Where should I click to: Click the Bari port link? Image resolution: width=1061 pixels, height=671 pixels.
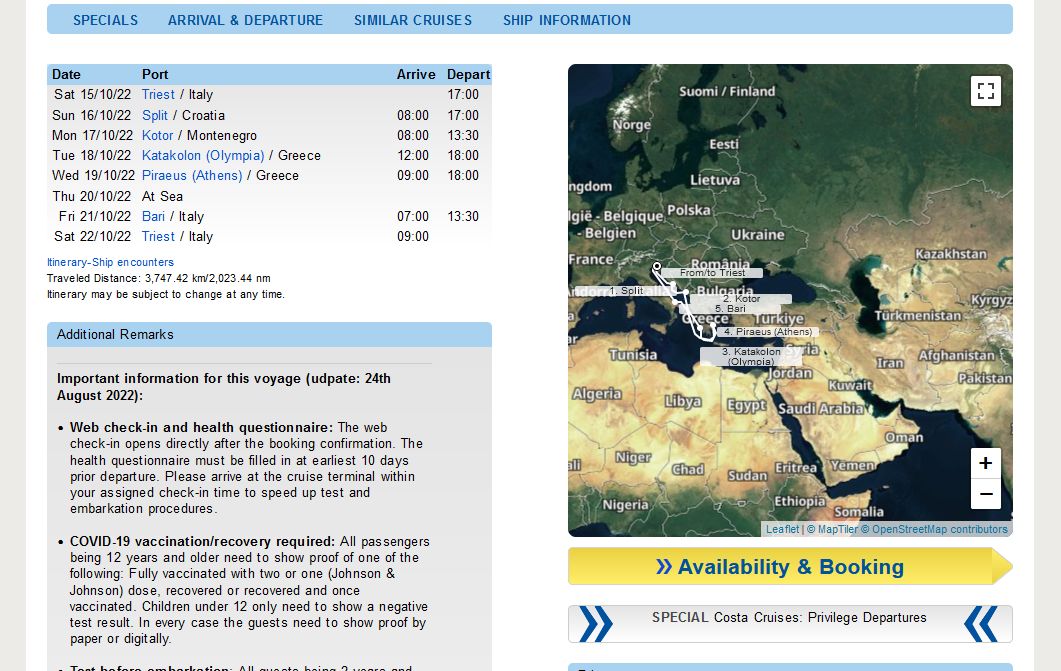(153, 216)
